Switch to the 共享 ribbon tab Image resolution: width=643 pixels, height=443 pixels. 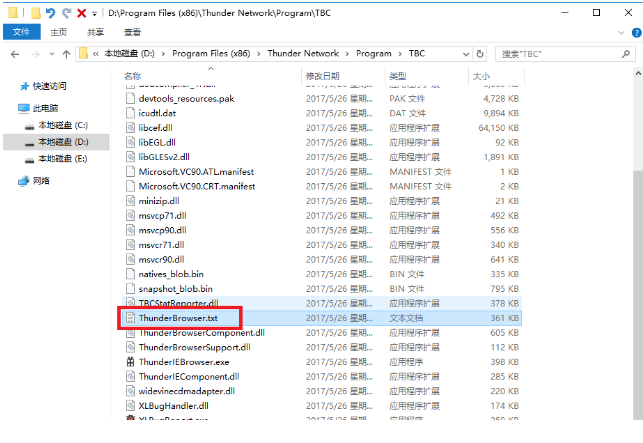[x=95, y=32]
